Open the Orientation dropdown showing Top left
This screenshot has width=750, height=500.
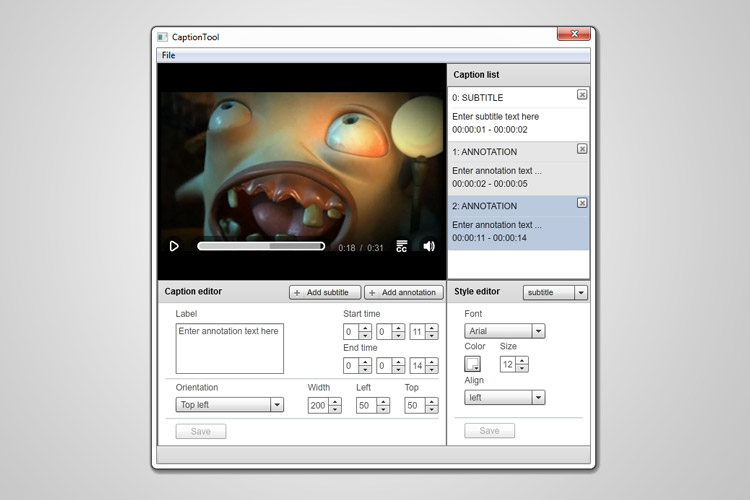[x=230, y=405]
